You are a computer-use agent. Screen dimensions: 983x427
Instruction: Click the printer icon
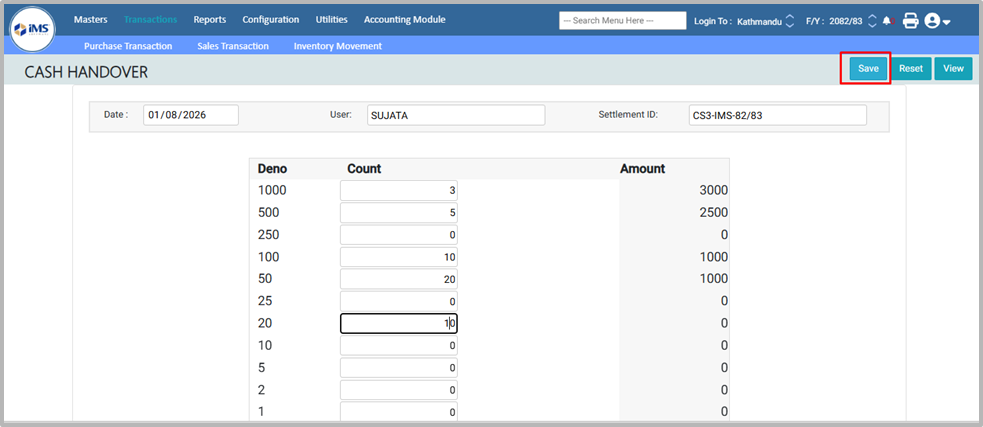click(910, 20)
